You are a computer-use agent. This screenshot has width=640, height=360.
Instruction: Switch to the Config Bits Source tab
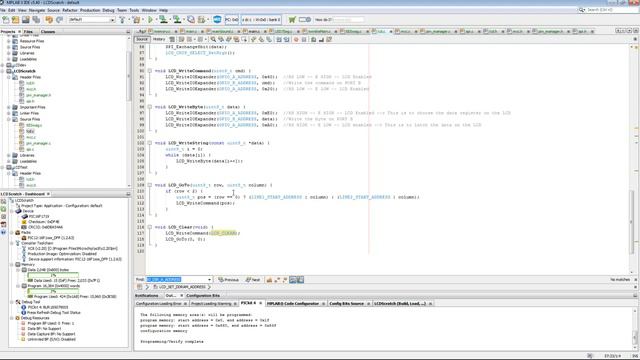coord(346,304)
